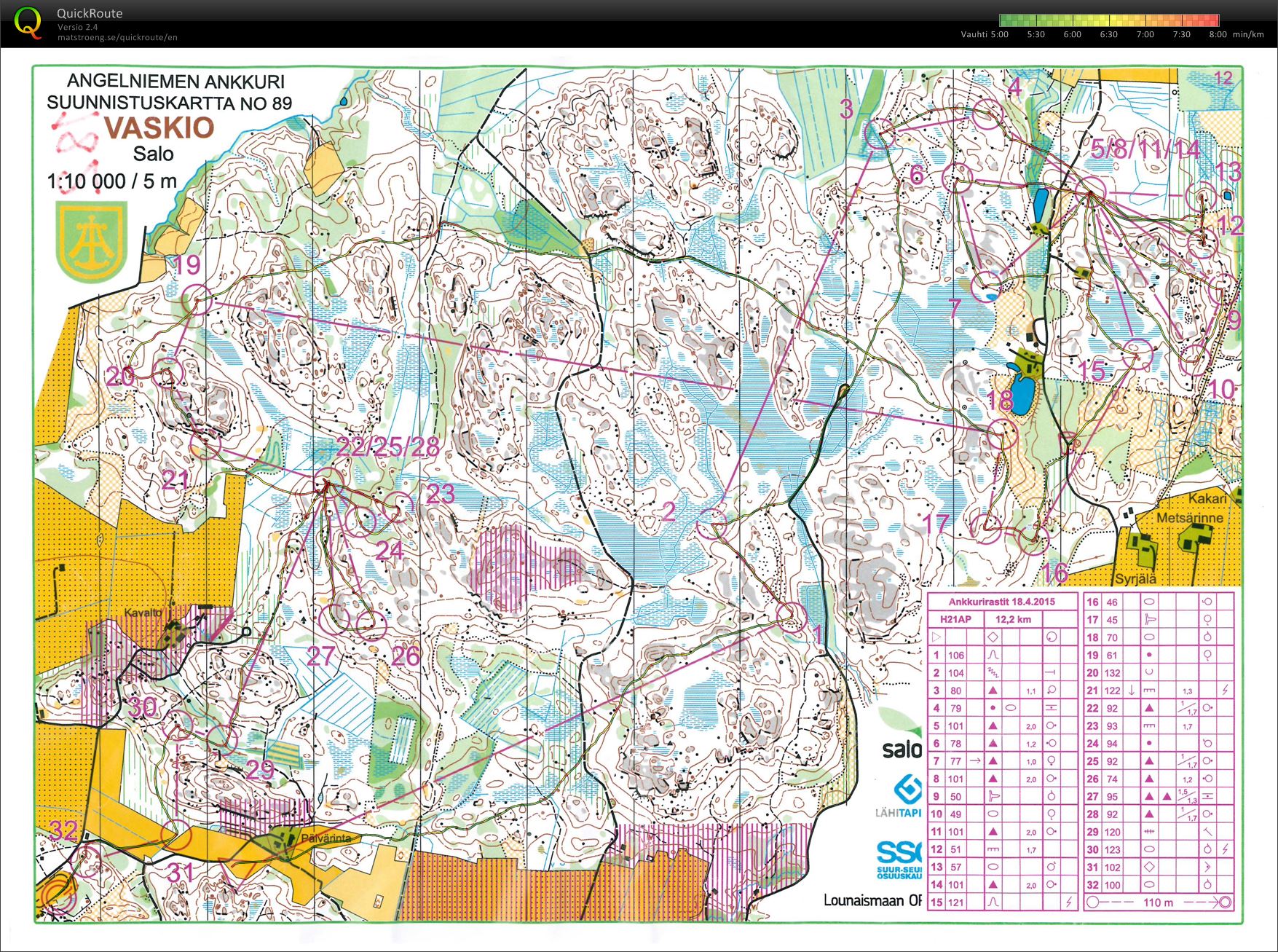The image size is (1278, 952).
Task: Open the matstroeng.se/quickroute/en link
Action: pos(117,37)
